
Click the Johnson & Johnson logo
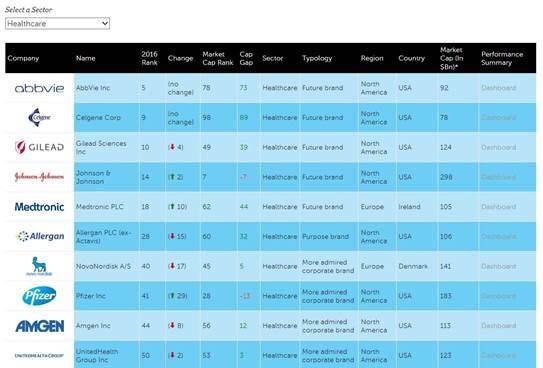point(39,177)
